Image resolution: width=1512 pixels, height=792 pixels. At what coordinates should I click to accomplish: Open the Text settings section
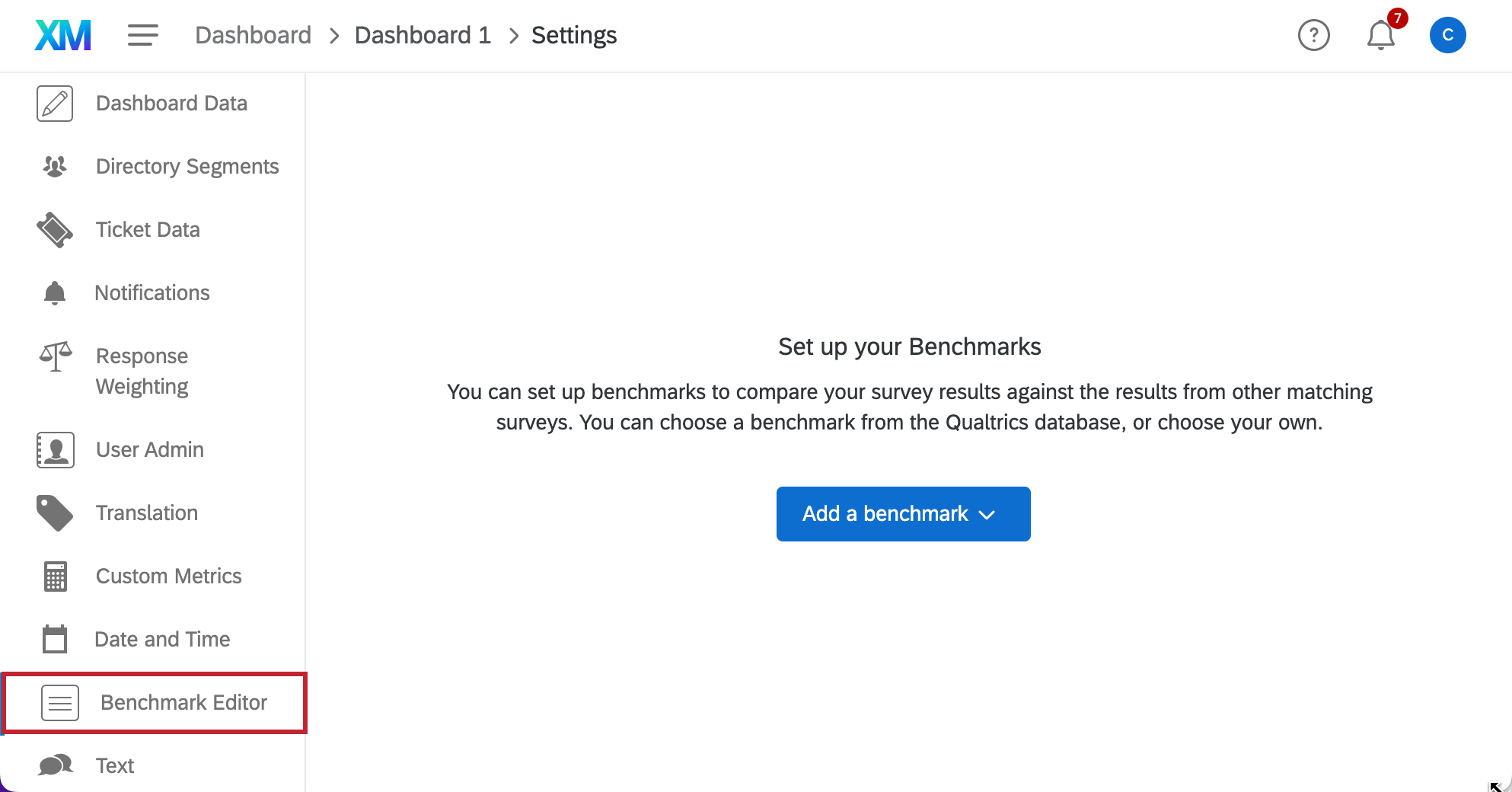115,765
